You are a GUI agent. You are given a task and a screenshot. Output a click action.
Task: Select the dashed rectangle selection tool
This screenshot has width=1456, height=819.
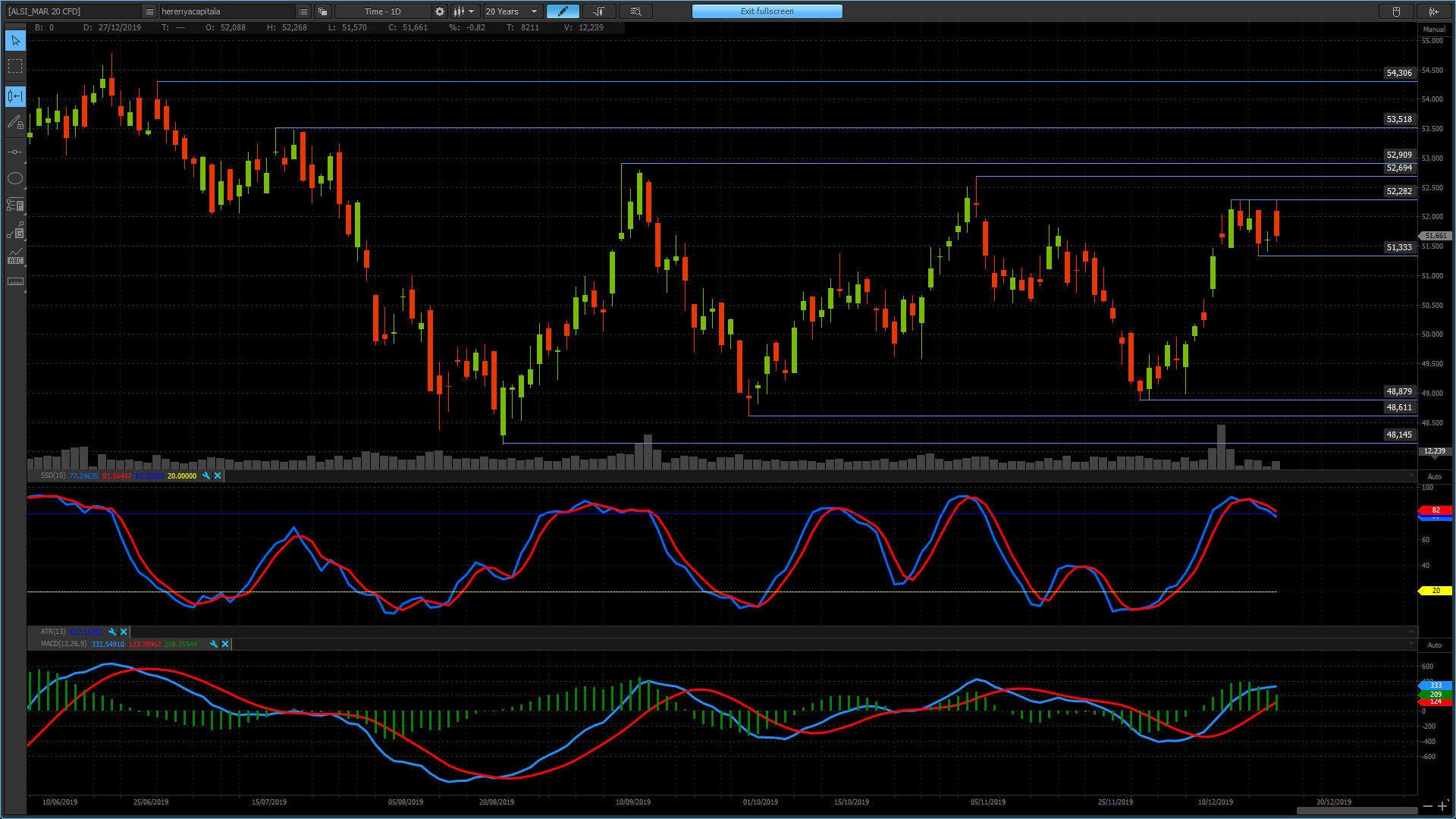(x=15, y=67)
